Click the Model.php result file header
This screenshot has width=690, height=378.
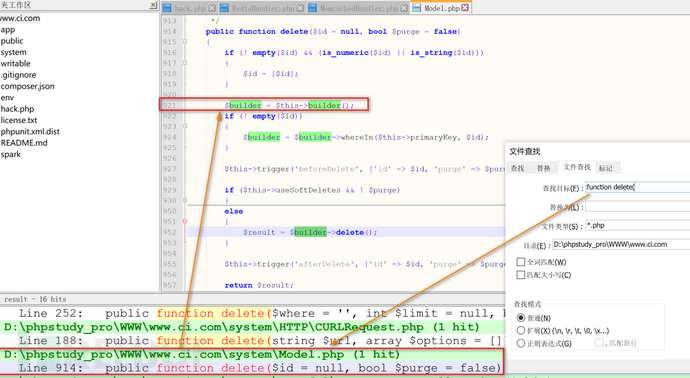(252, 354)
